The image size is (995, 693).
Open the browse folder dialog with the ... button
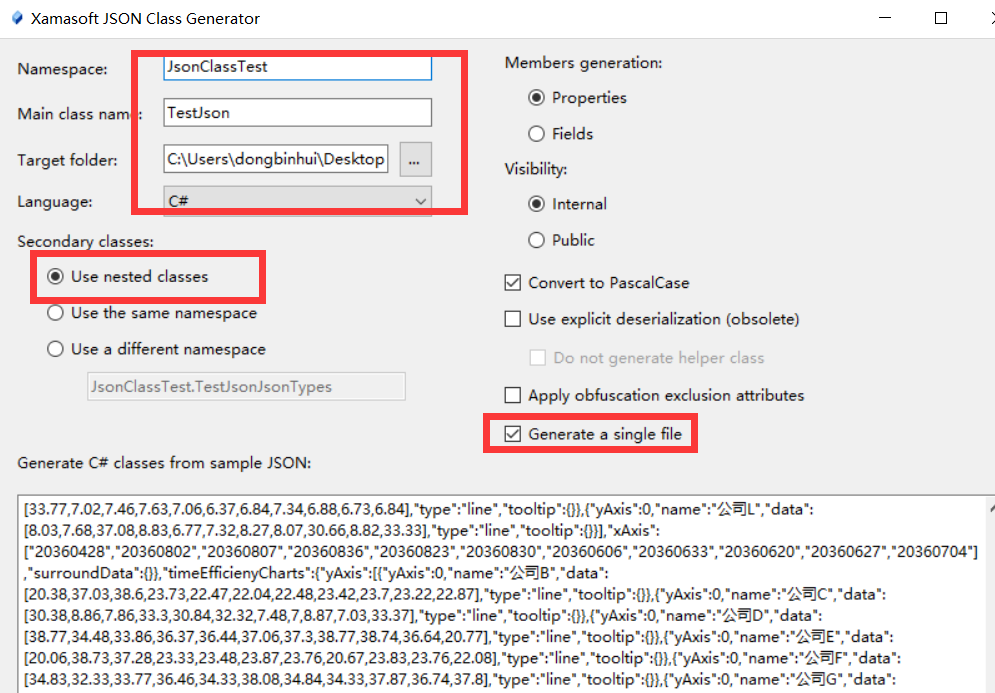pos(415,158)
